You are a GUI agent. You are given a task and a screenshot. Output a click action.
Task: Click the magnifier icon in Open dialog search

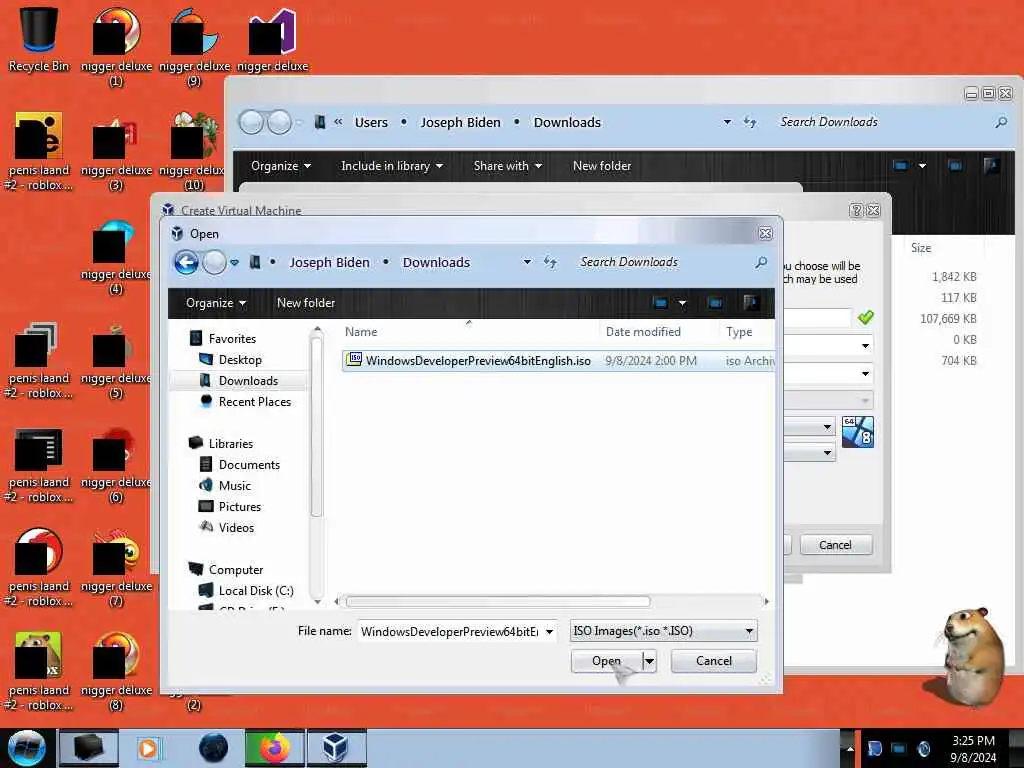[x=761, y=263]
